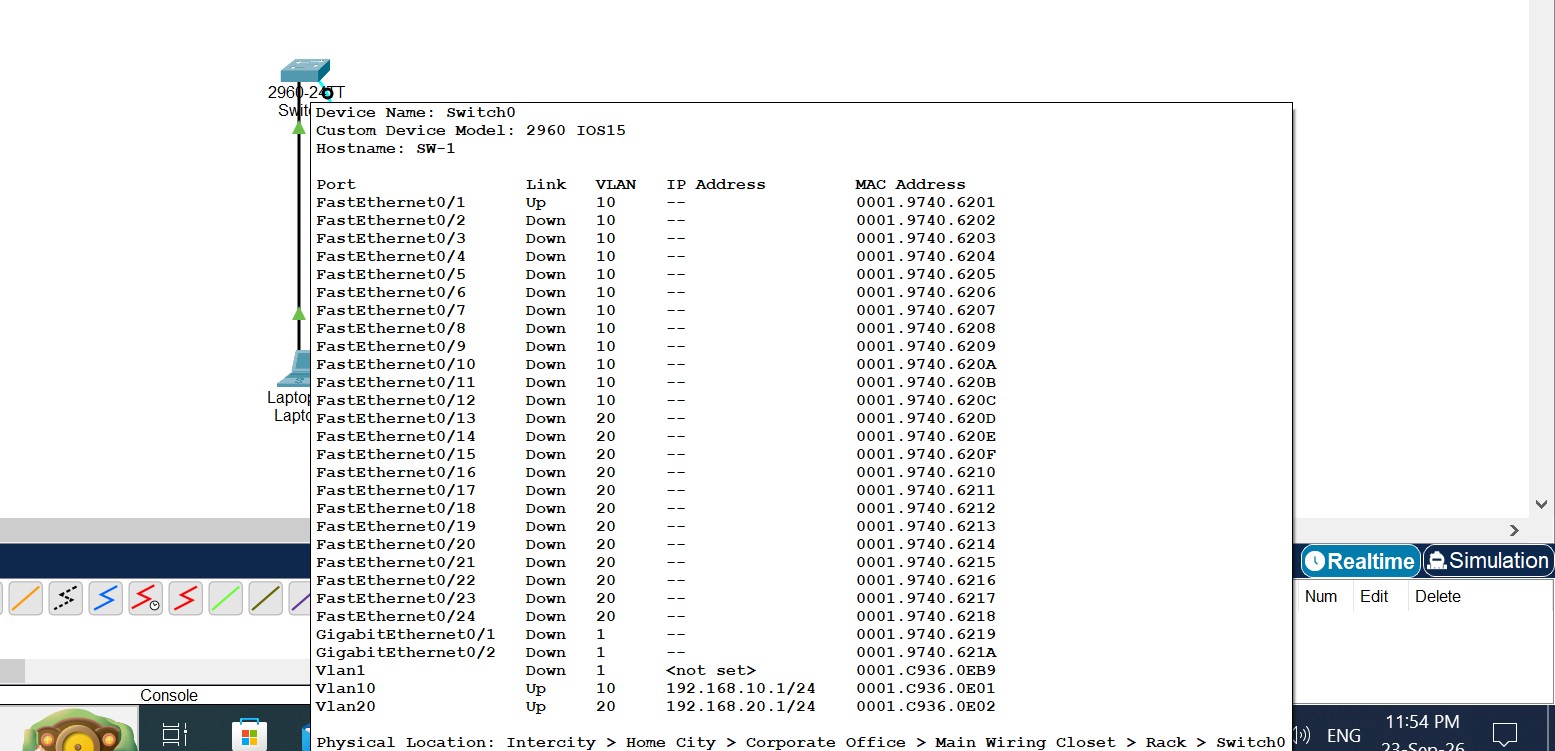Image resolution: width=1555 pixels, height=751 pixels.
Task: Select the olive green cable connection
Action: click(x=265, y=598)
